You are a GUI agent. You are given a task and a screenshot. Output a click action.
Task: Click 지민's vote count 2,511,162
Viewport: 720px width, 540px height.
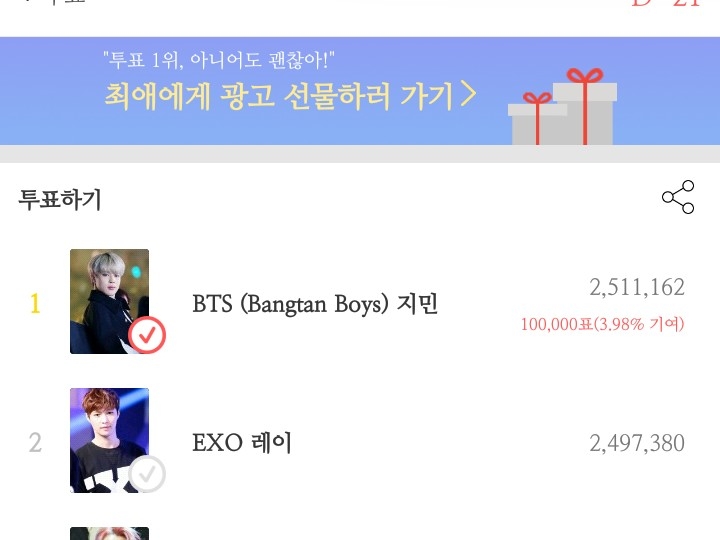tap(637, 287)
